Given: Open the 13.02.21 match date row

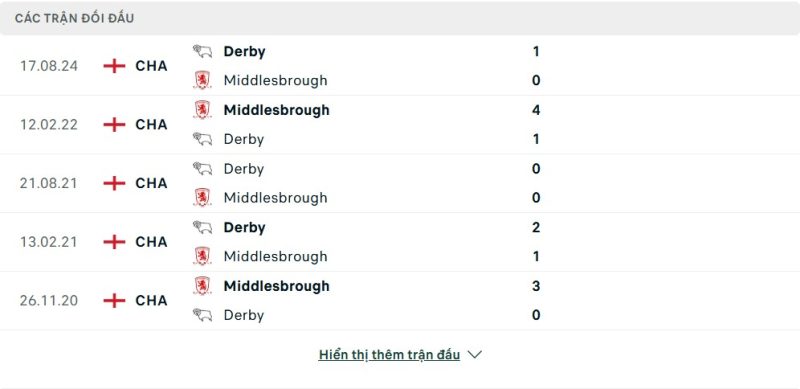Looking at the screenshot, I should pos(400,242).
